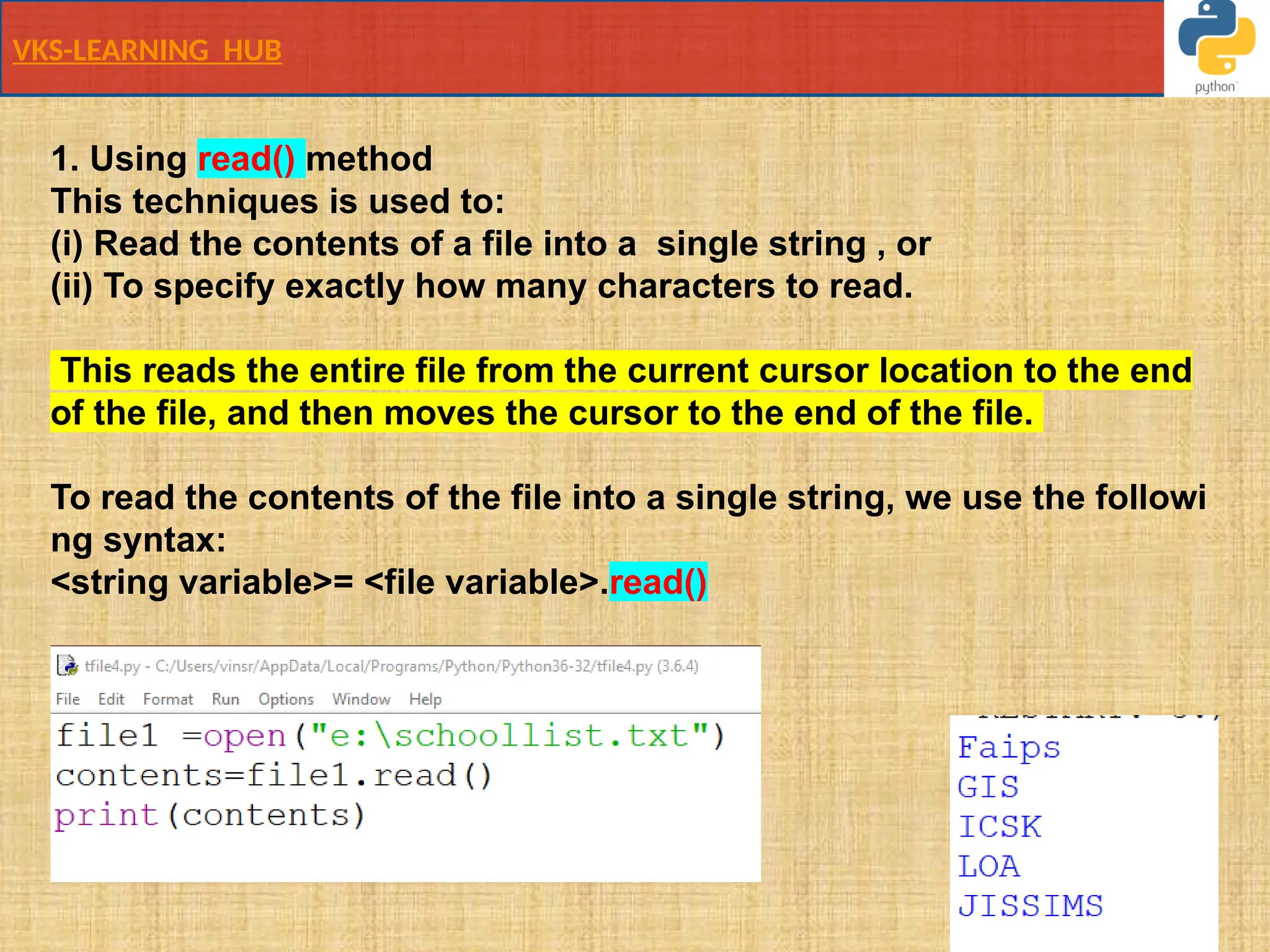1270x952 pixels.
Task: Click the line '(i) Read the contents of a file'
Action: tap(491, 244)
